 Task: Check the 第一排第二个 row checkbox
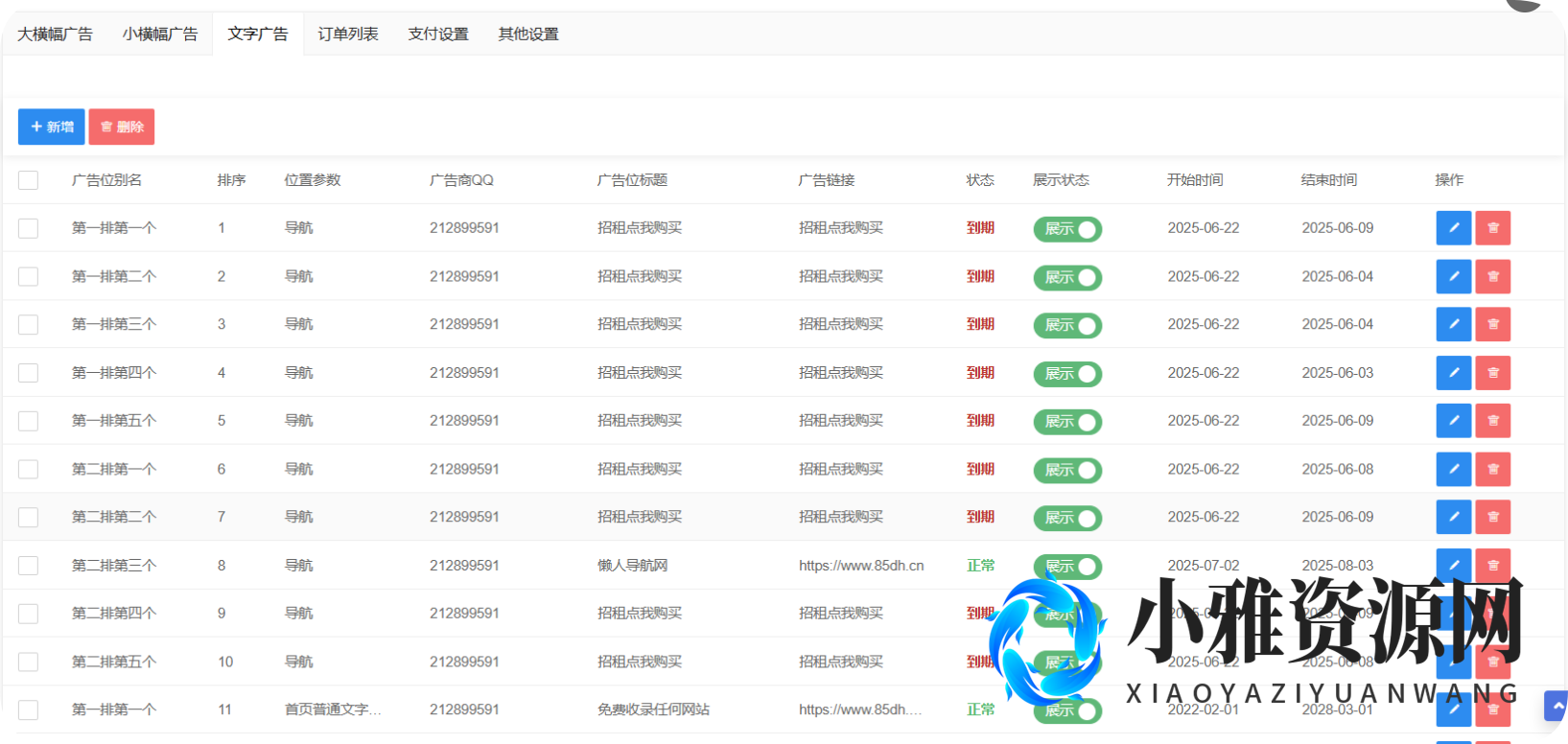click(29, 276)
